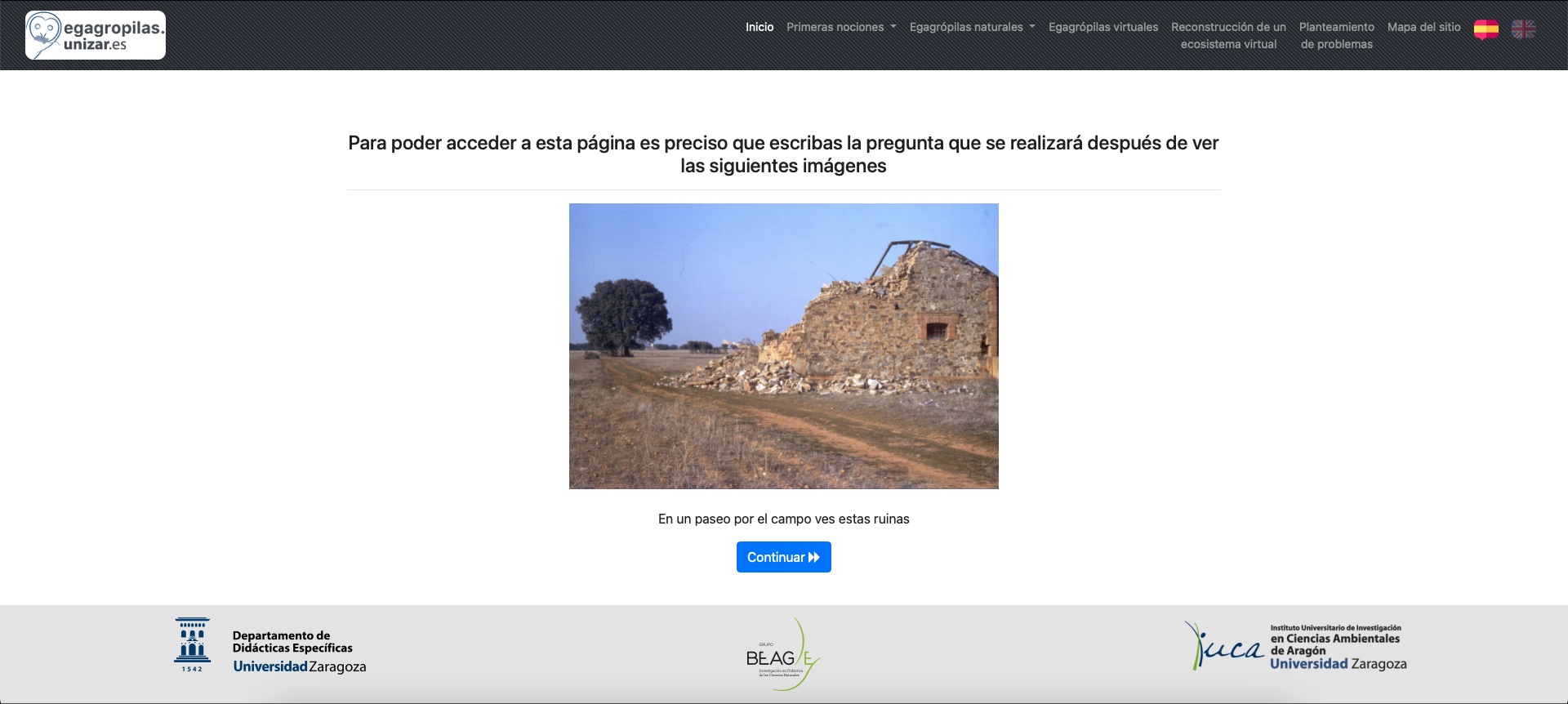Click the IUCA logo in the footer

[x=1224, y=646]
